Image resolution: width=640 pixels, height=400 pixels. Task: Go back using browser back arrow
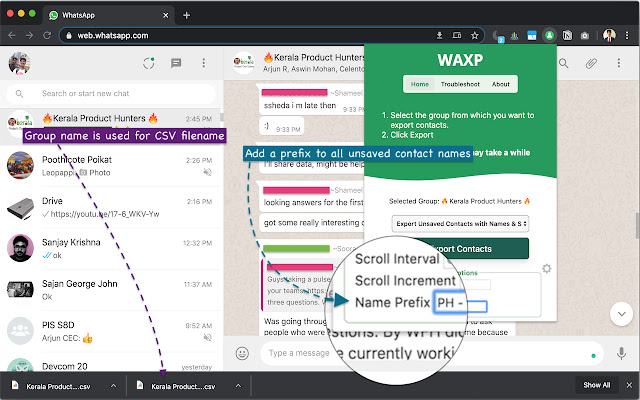tap(11, 36)
